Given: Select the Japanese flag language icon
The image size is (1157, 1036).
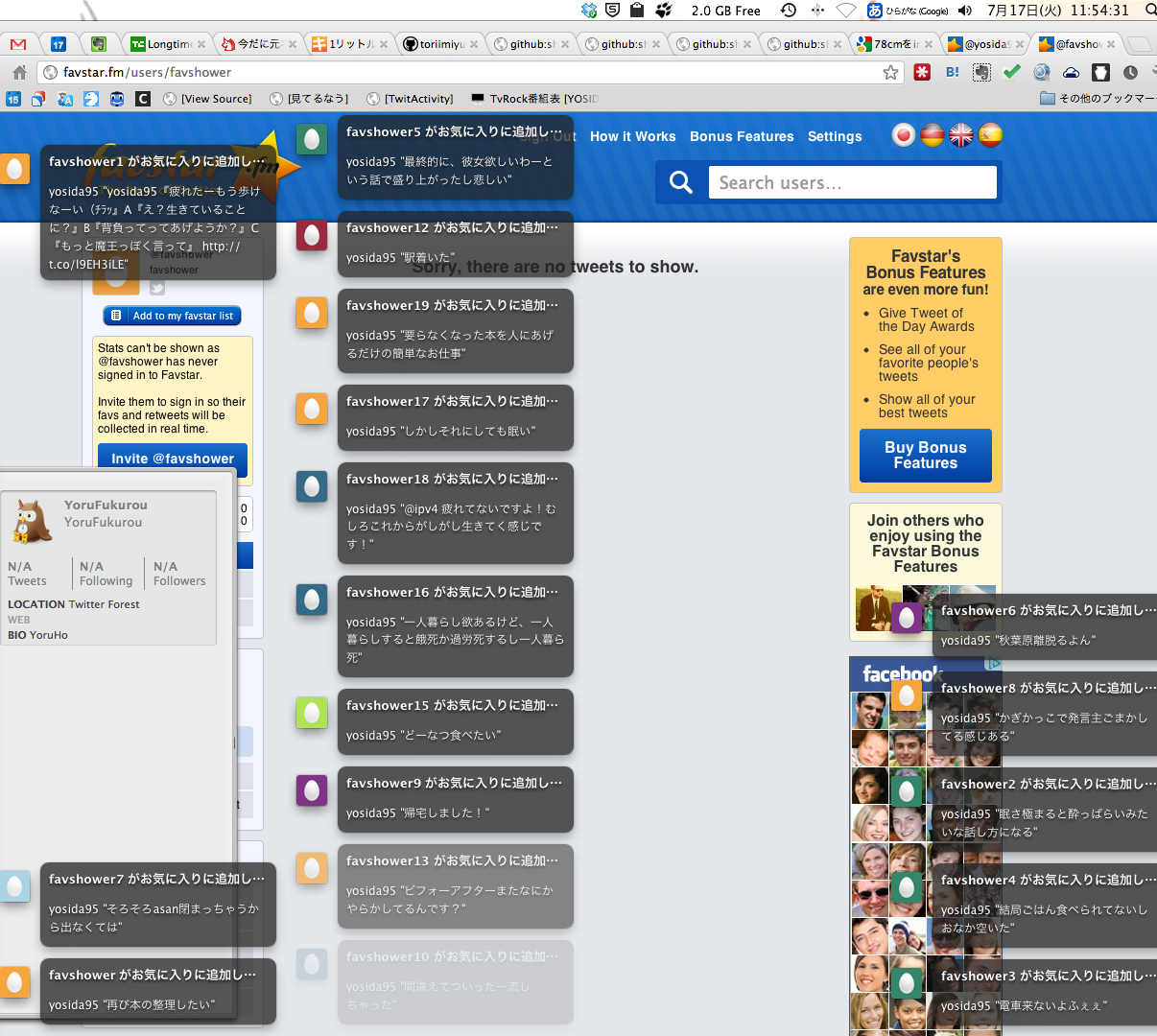Looking at the screenshot, I should (903, 135).
